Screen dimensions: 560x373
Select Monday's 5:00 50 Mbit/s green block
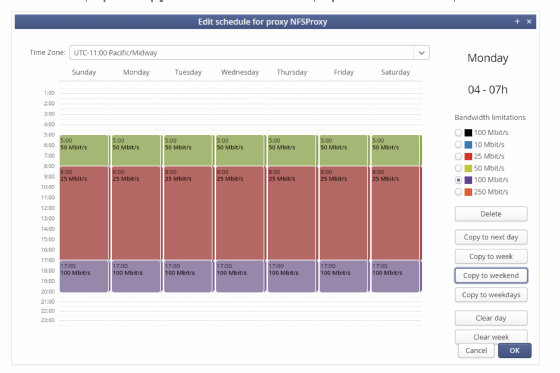coord(136,150)
